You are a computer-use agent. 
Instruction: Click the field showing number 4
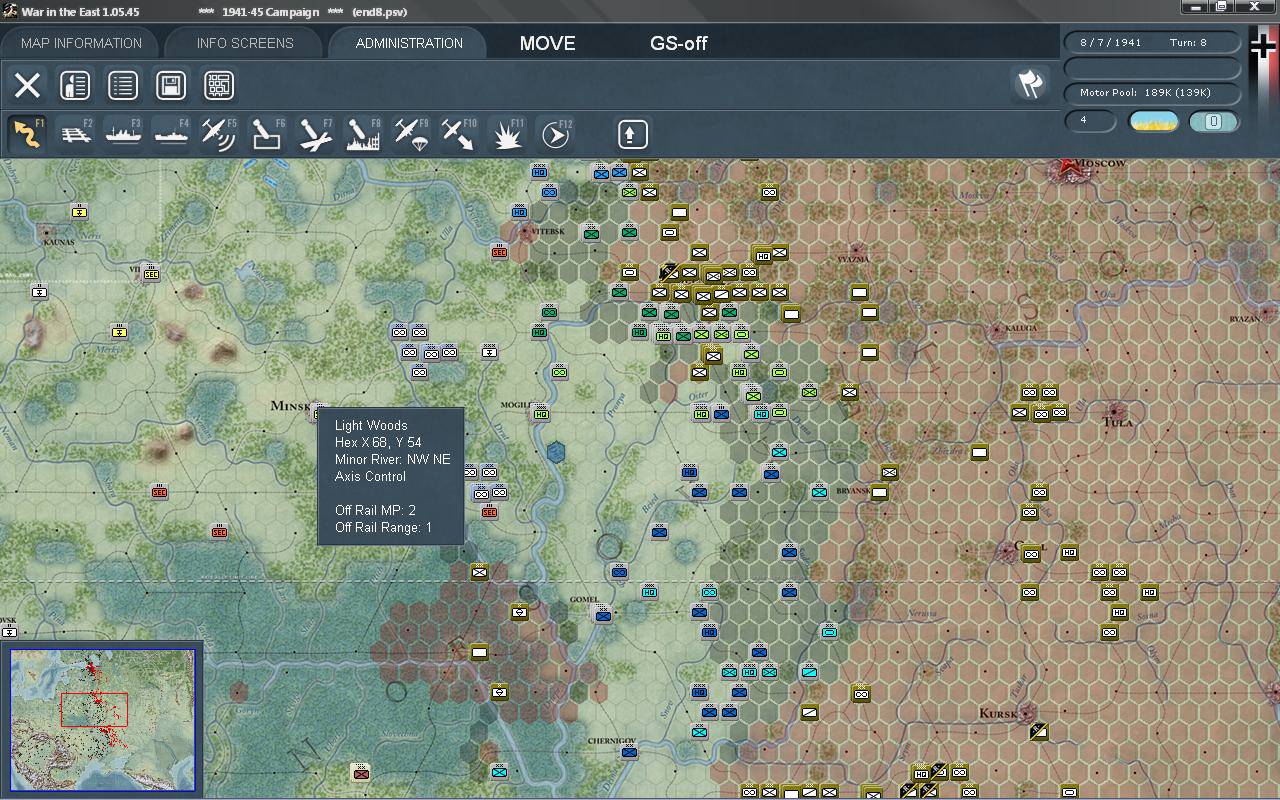click(x=1090, y=122)
